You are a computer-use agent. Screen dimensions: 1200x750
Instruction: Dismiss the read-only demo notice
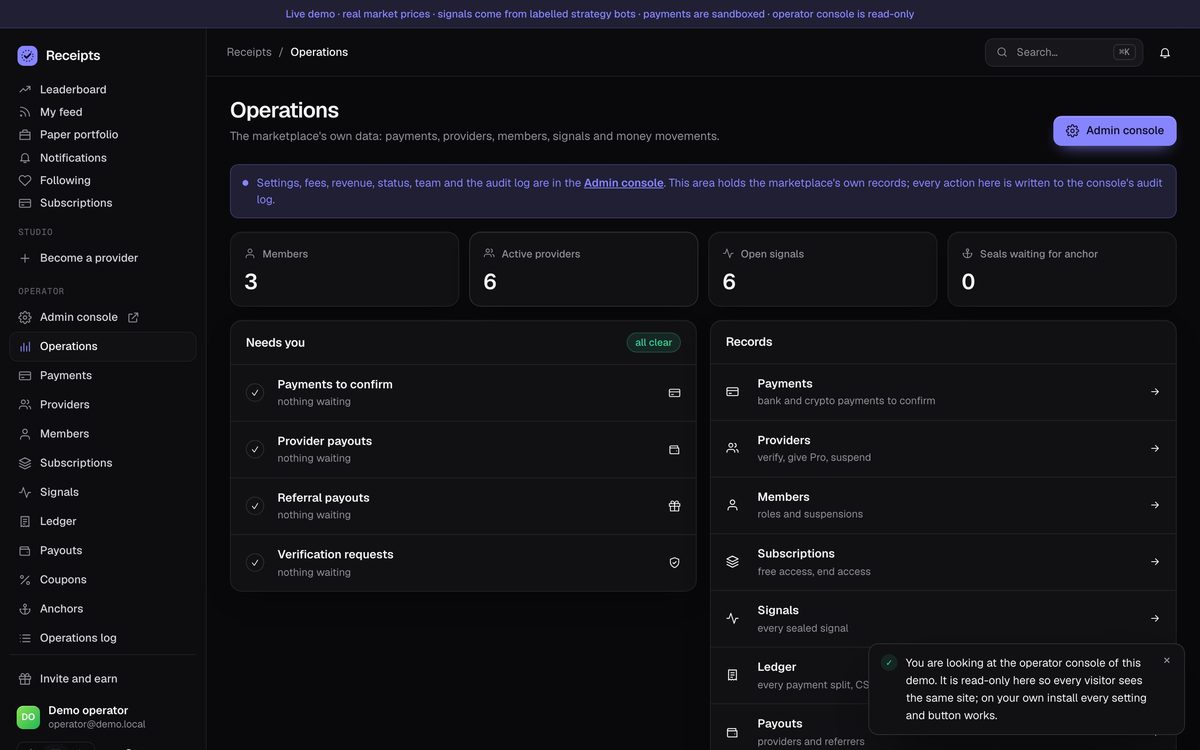point(1166,661)
